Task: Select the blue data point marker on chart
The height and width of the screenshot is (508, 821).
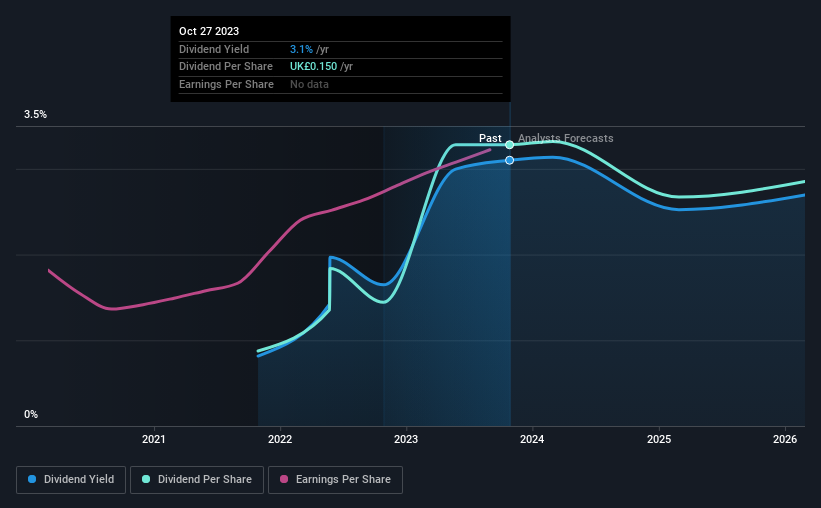Action: point(509,160)
